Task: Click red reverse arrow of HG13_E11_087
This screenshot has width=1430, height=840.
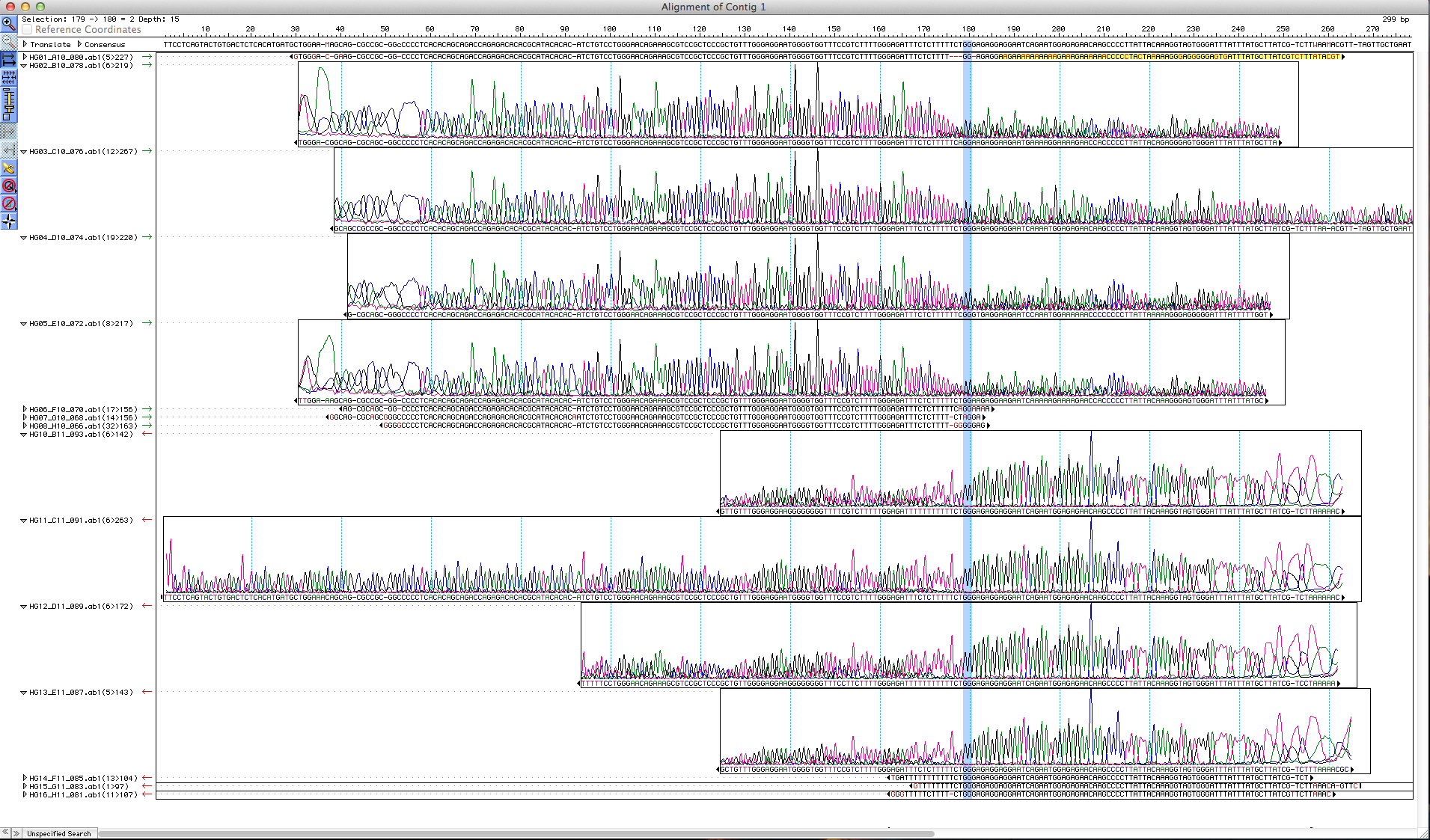Action: tap(147, 692)
